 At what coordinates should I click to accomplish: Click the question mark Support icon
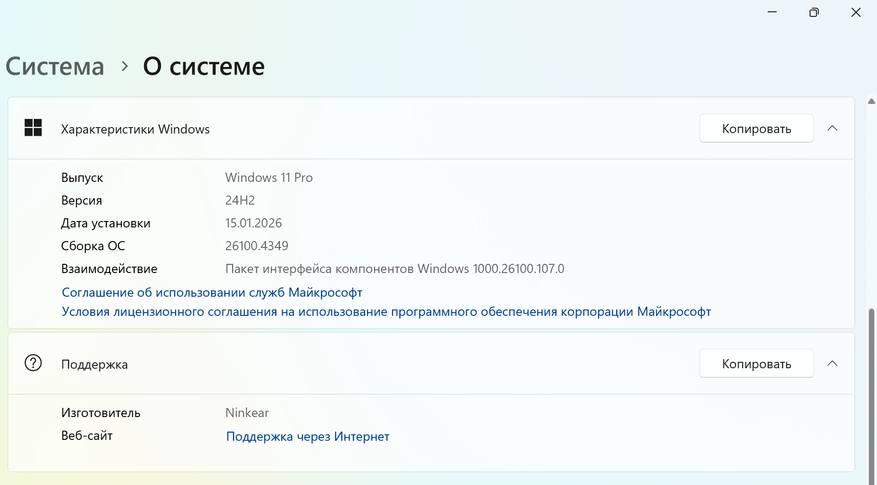33,363
